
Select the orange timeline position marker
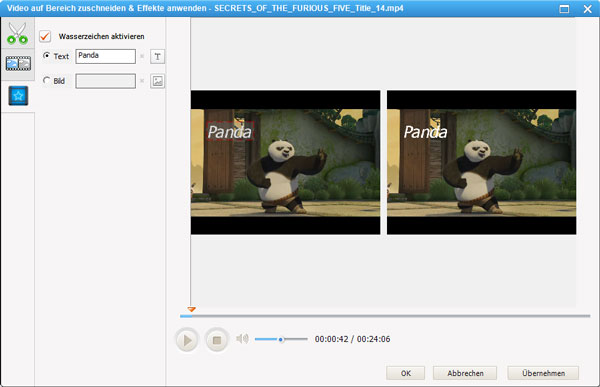tap(192, 309)
